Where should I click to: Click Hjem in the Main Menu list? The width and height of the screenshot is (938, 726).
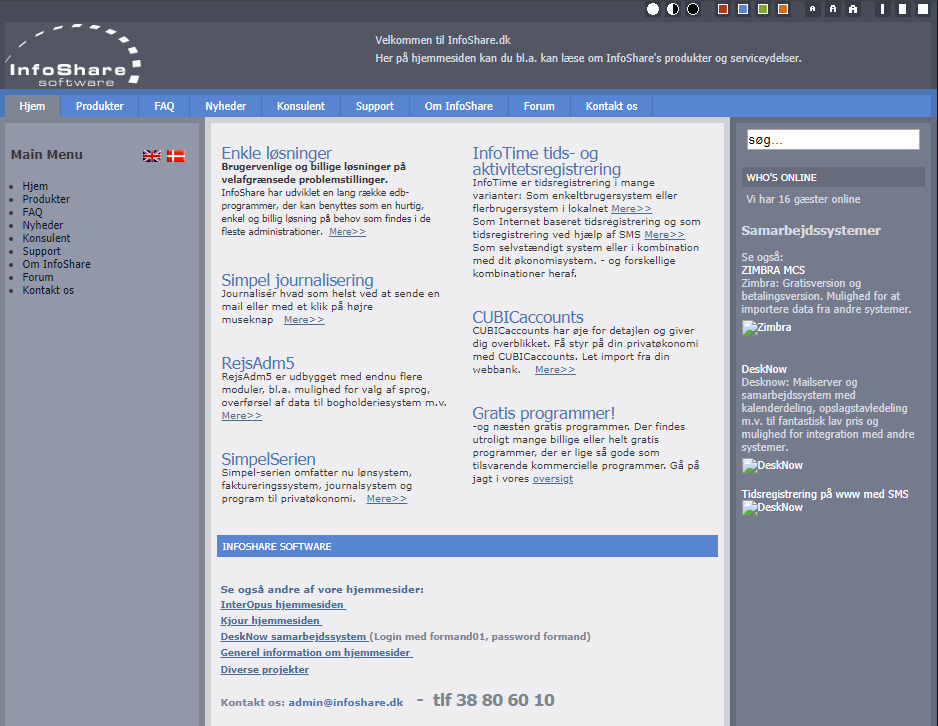[x=35, y=186]
